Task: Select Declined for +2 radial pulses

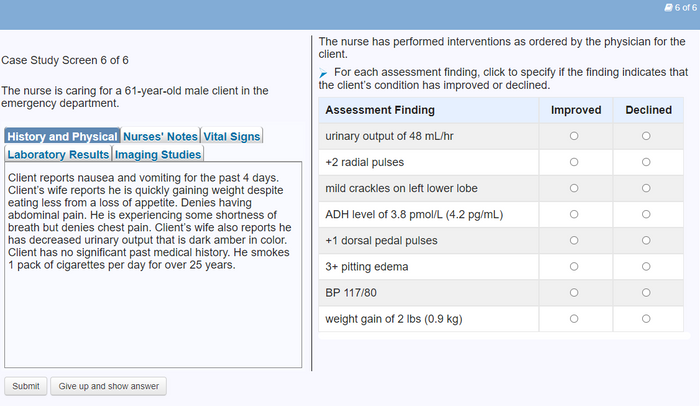Action: (x=647, y=162)
